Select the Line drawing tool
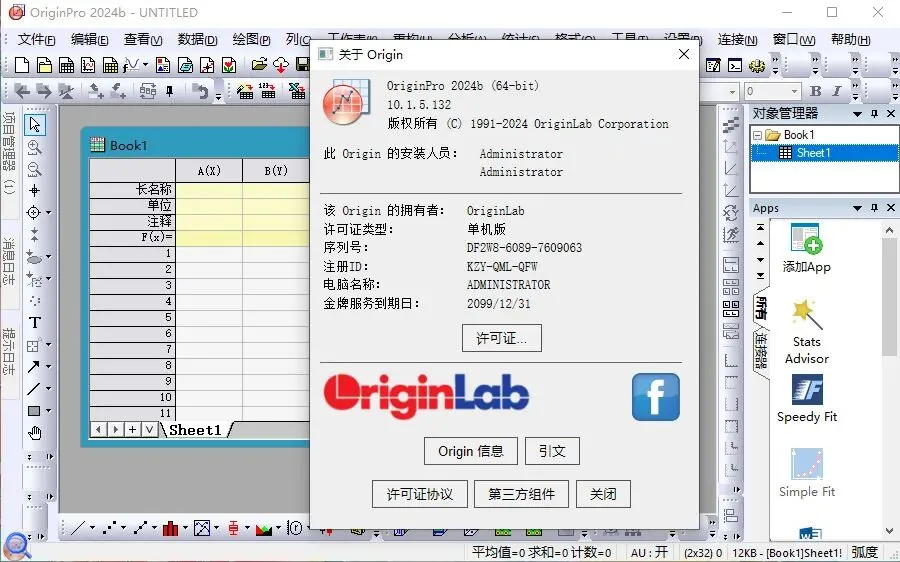Image resolution: width=900 pixels, height=562 pixels. (x=33, y=389)
